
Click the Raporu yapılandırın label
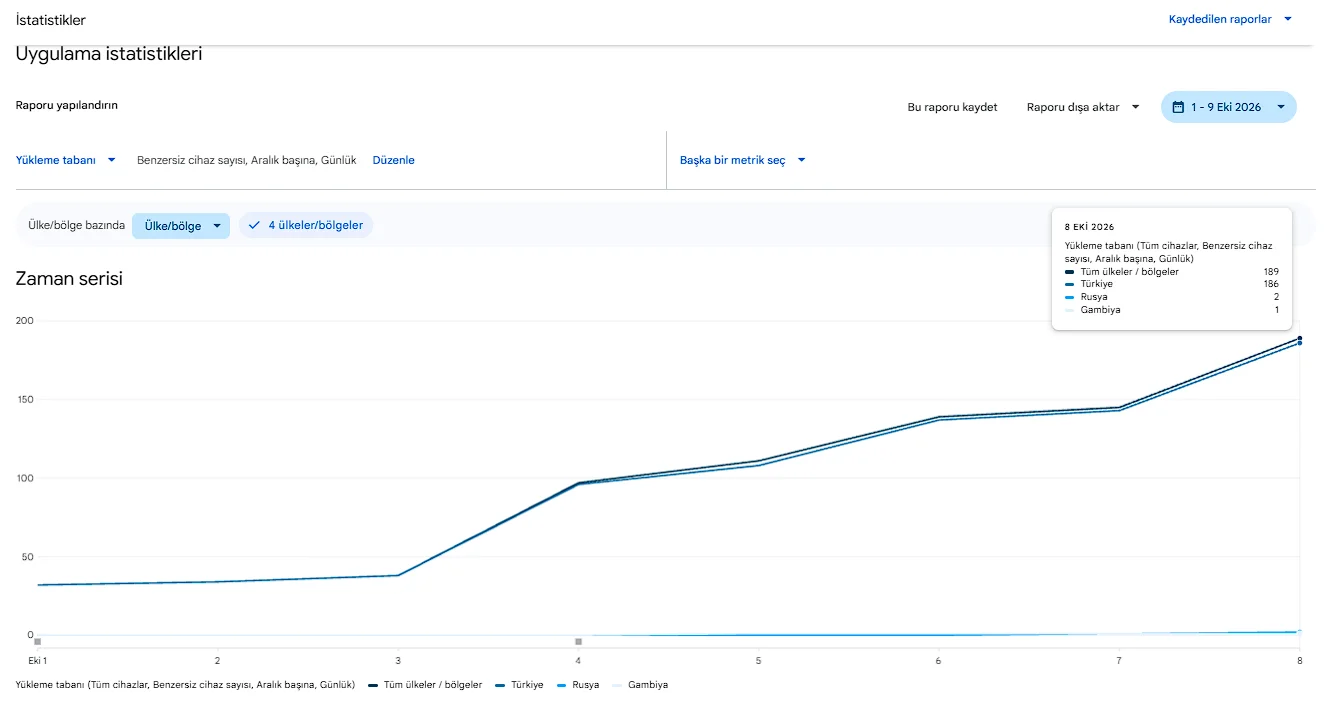67,105
